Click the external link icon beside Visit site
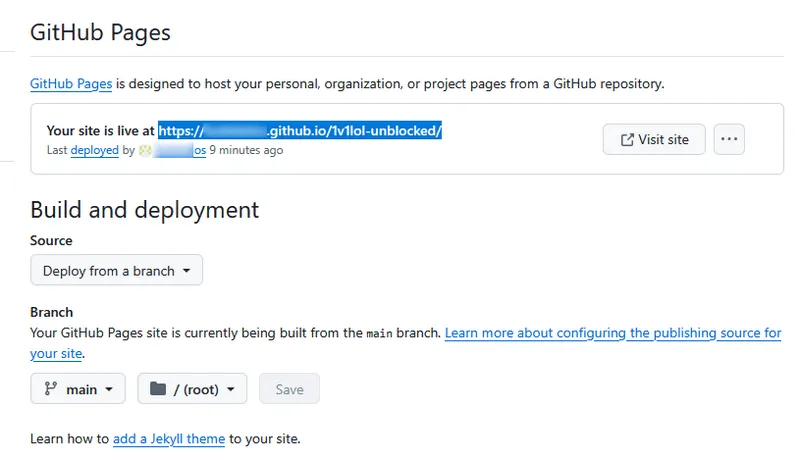Screen dimensions: 800x460 coord(628,140)
